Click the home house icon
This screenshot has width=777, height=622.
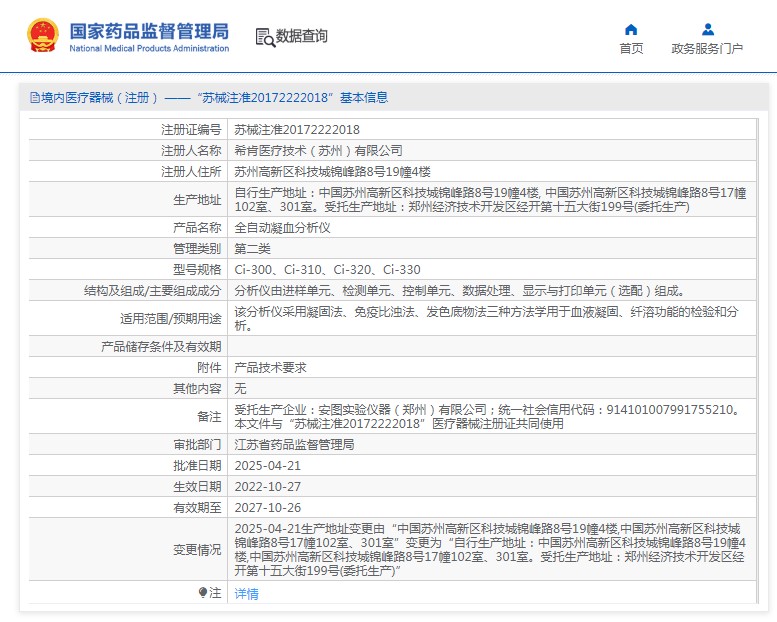tap(631, 29)
